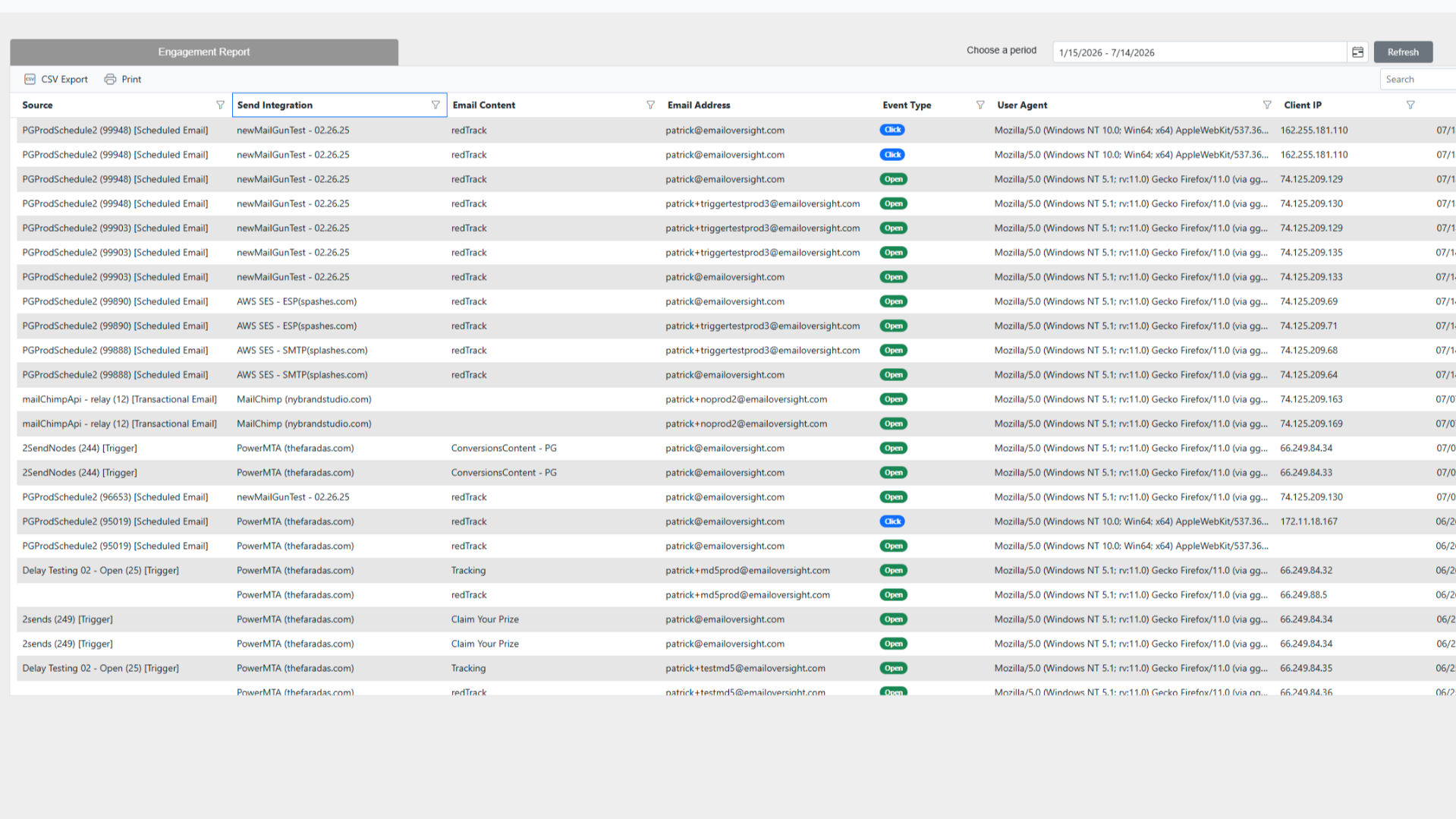Select 'AWS SES - SMTP(splashes.com)' for IP 74.125.209.68

point(302,351)
